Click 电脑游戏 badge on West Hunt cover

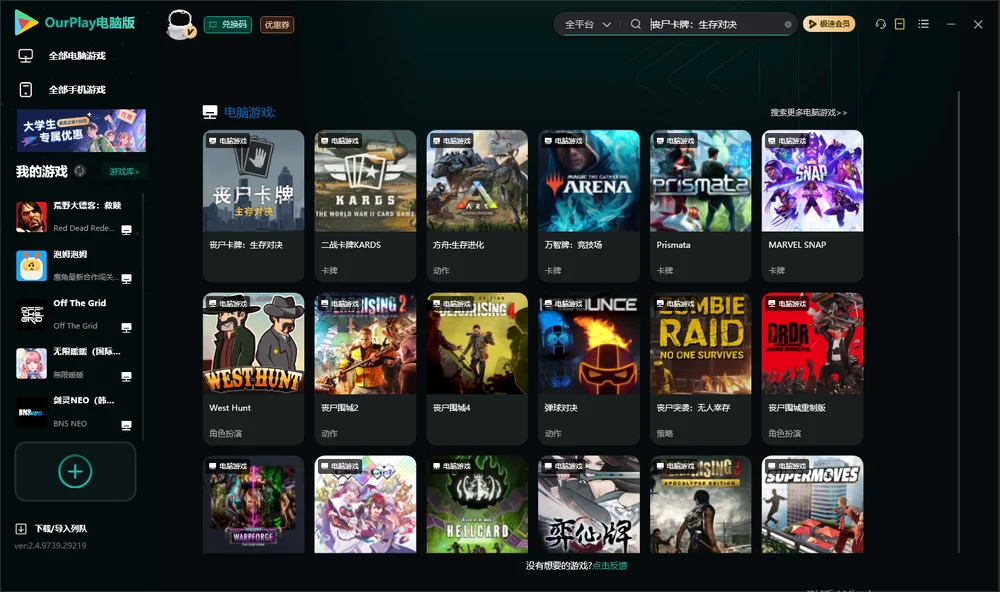227,304
